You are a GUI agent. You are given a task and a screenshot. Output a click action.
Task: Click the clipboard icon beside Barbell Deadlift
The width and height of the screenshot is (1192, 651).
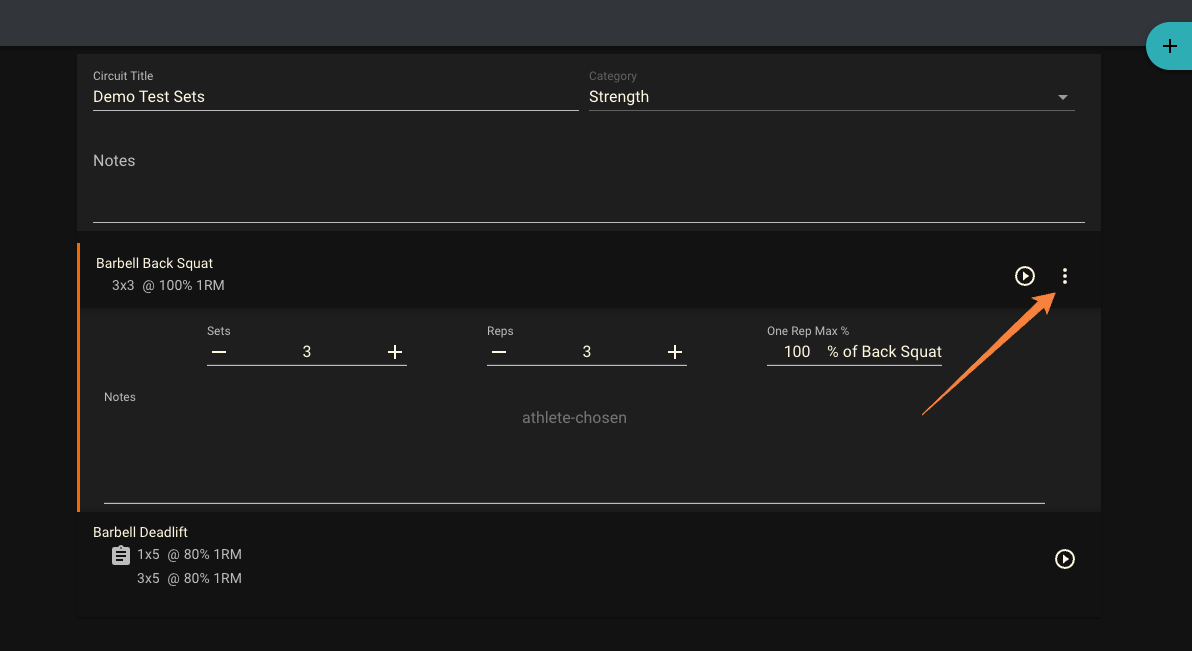[x=121, y=554]
